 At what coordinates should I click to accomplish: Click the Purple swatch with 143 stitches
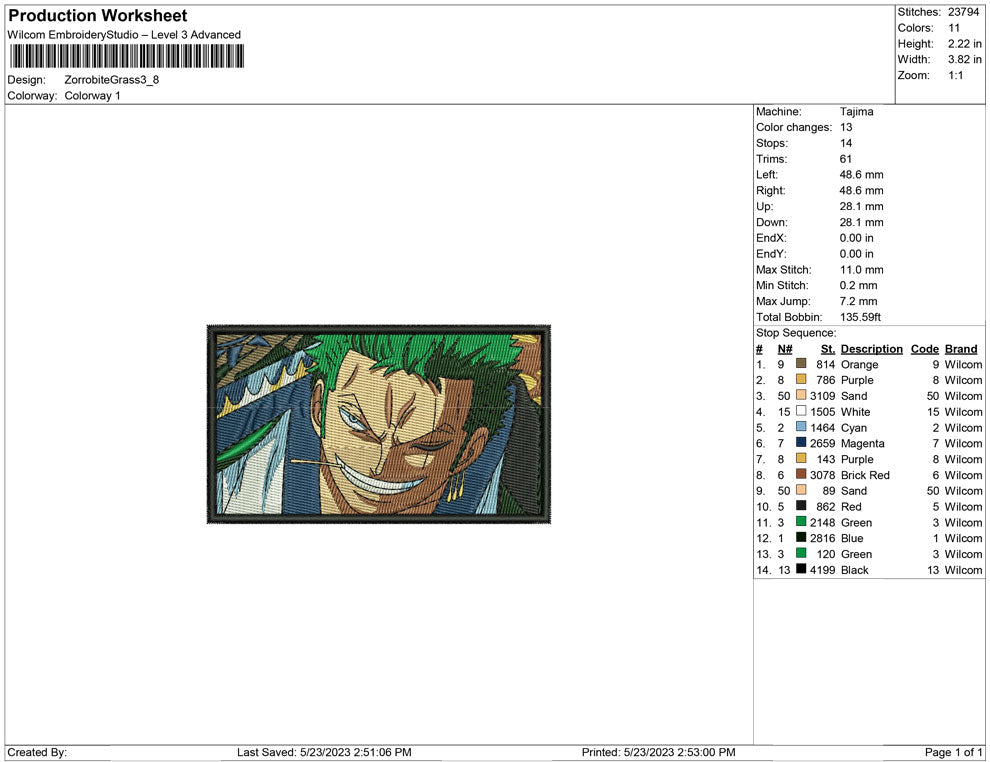point(801,458)
